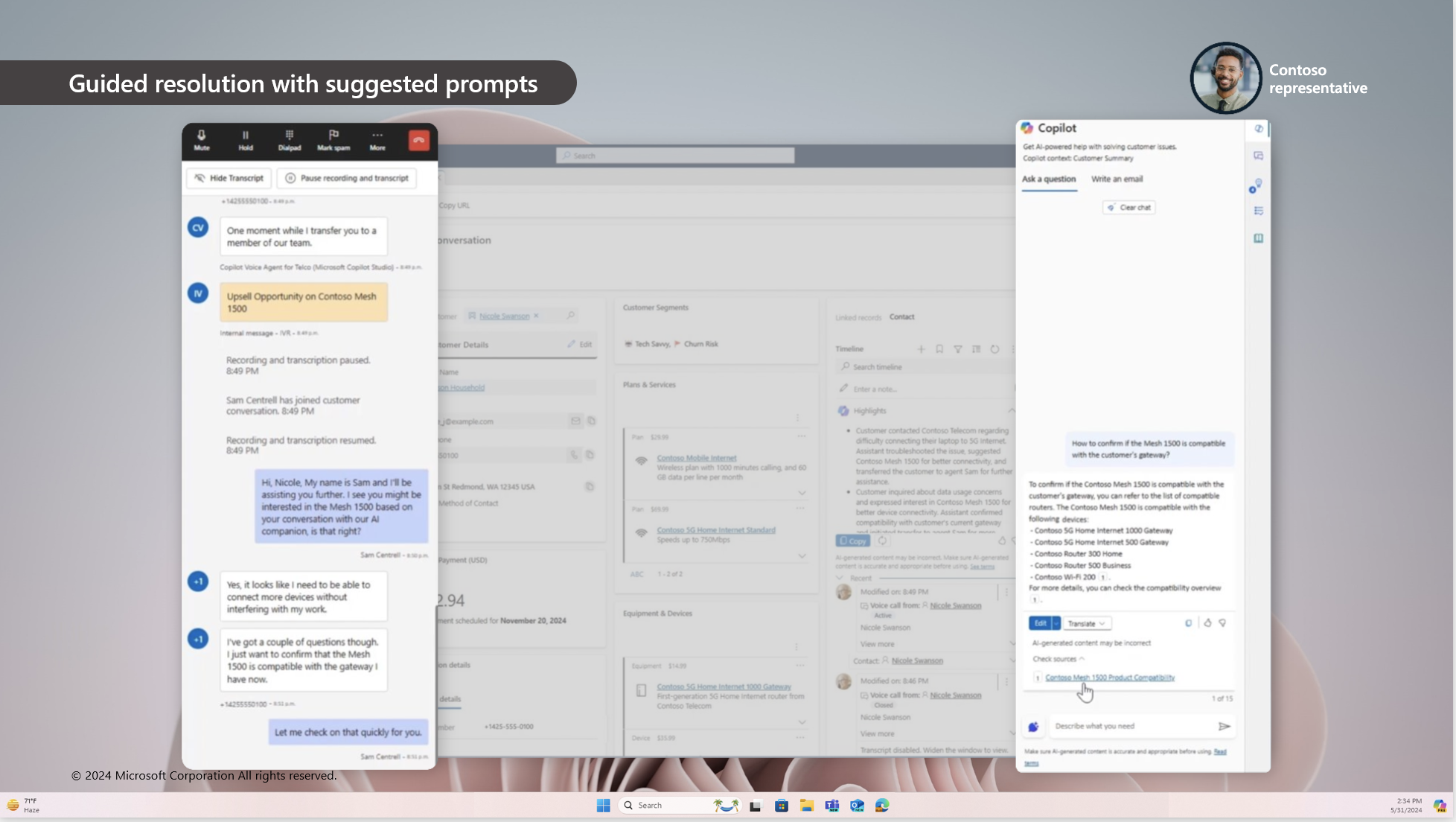Open knowledge book icon in side rail

[1259, 238]
